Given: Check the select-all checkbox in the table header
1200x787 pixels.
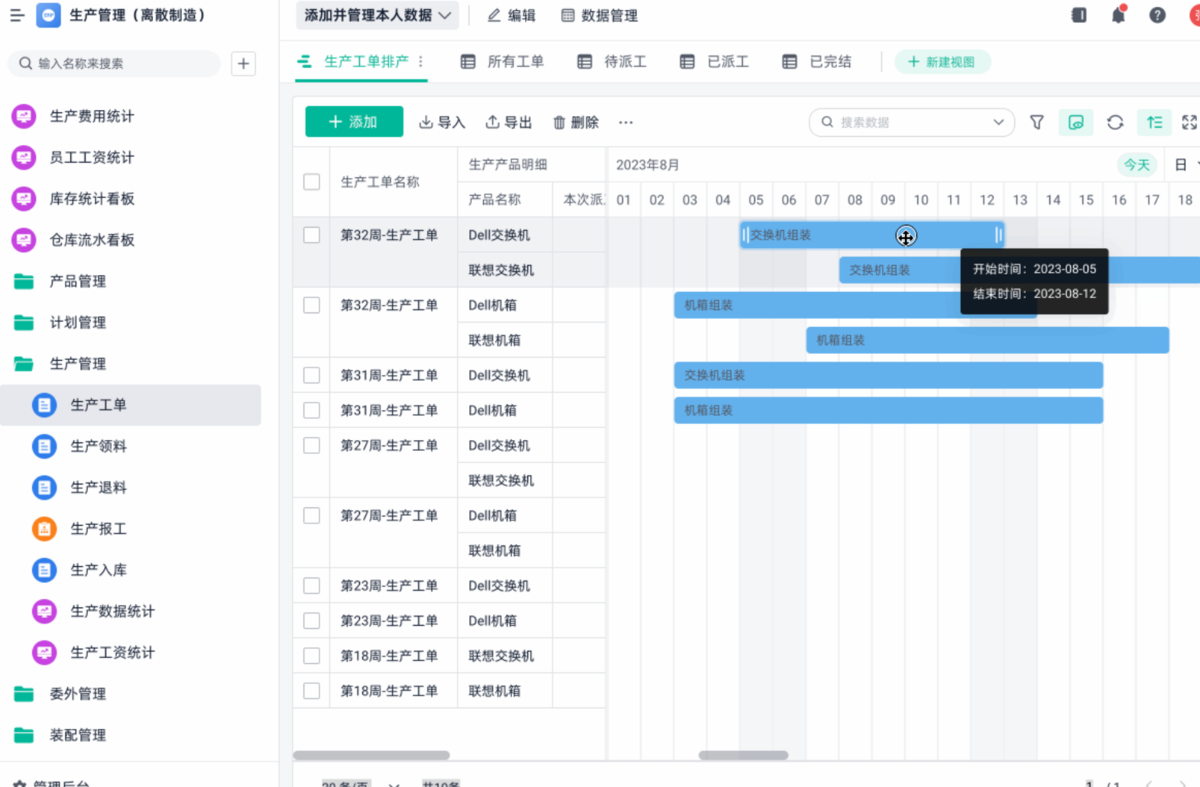Looking at the screenshot, I should click(x=312, y=181).
